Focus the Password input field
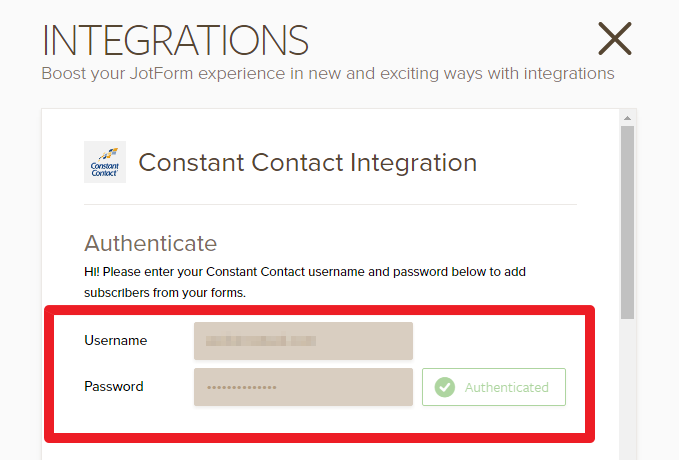 tap(303, 387)
